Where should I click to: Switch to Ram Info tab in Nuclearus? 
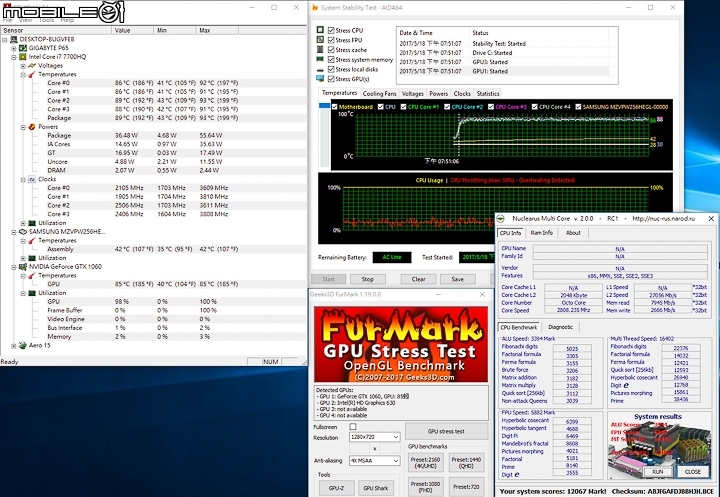point(541,233)
